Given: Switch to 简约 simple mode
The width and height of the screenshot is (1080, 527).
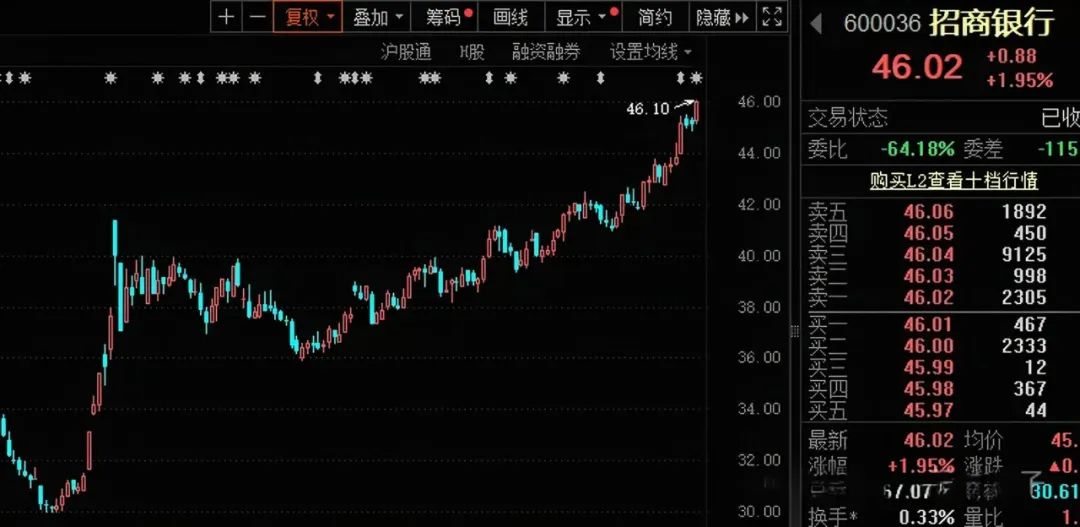Looking at the screenshot, I should click(x=655, y=17).
